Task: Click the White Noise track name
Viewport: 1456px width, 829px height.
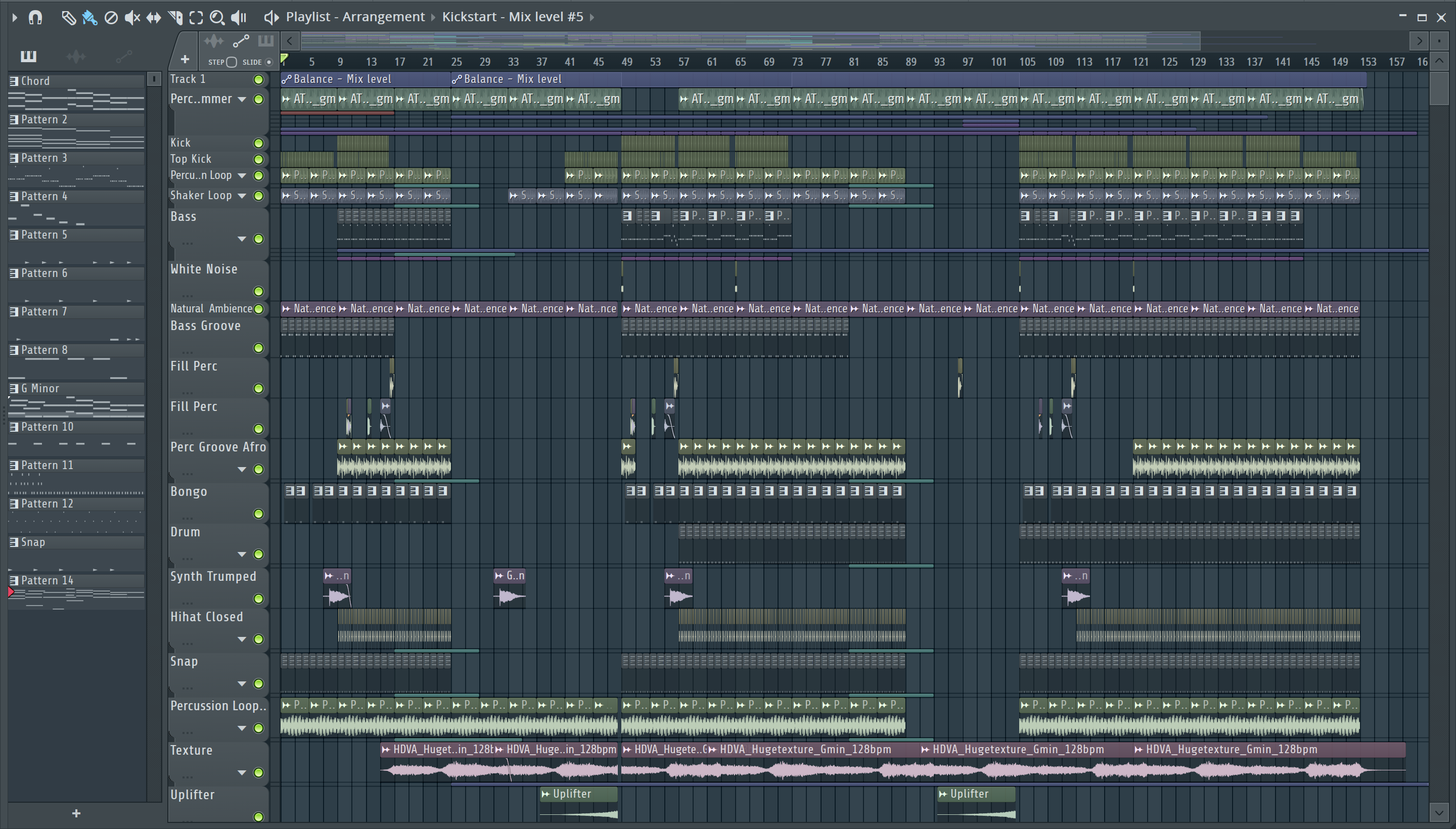Action: pyautogui.click(x=204, y=269)
